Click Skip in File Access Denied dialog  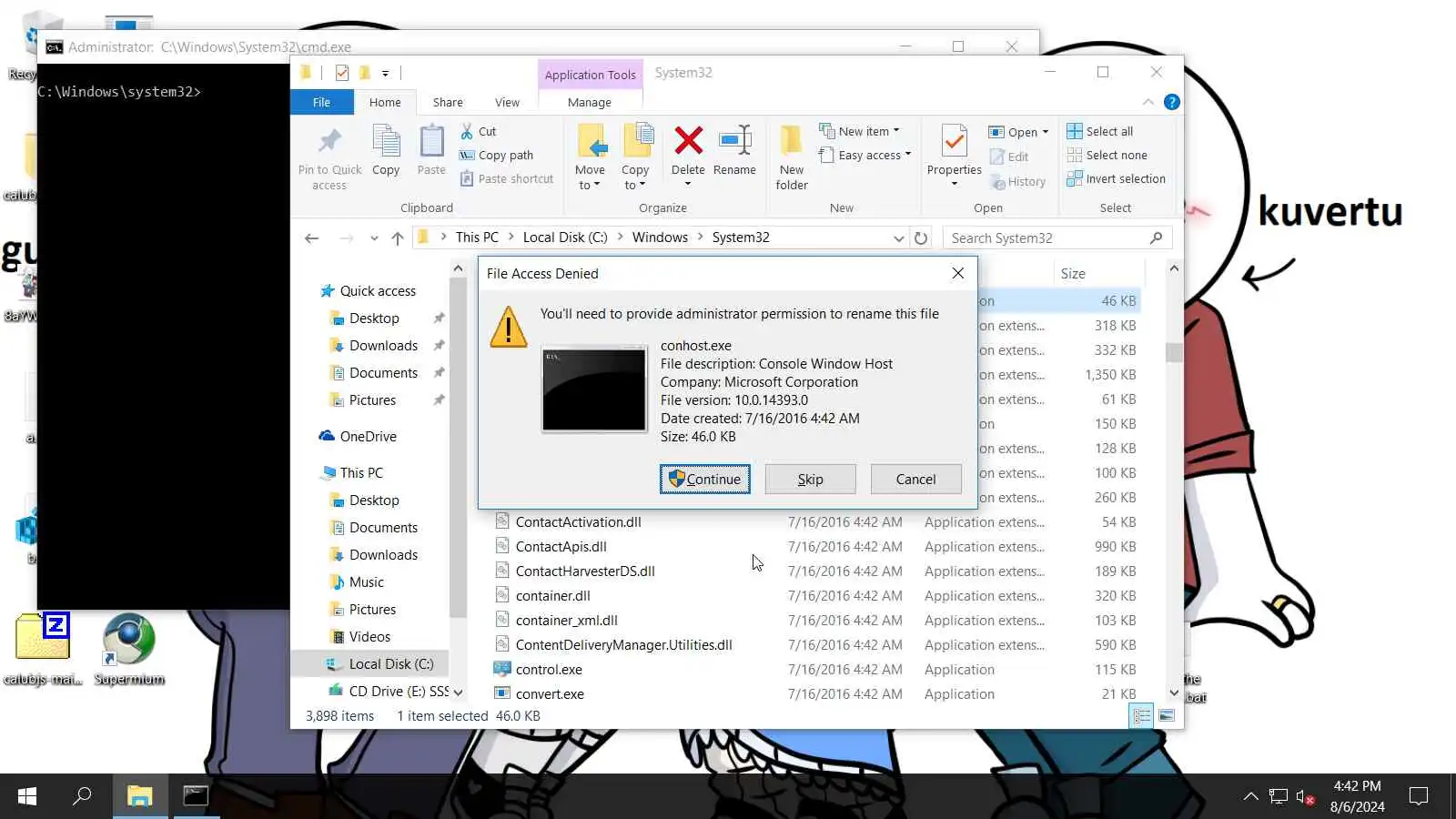811,480
